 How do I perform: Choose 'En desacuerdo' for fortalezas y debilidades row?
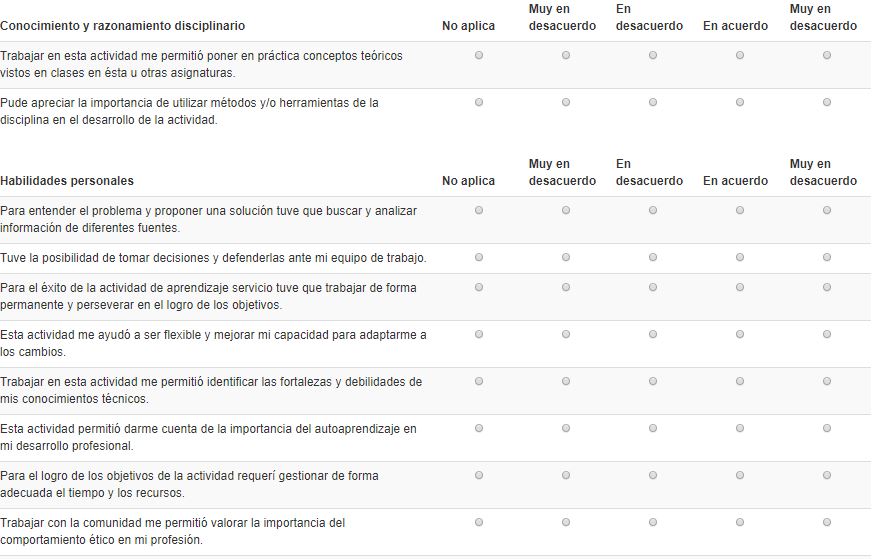[x=653, y=381]
